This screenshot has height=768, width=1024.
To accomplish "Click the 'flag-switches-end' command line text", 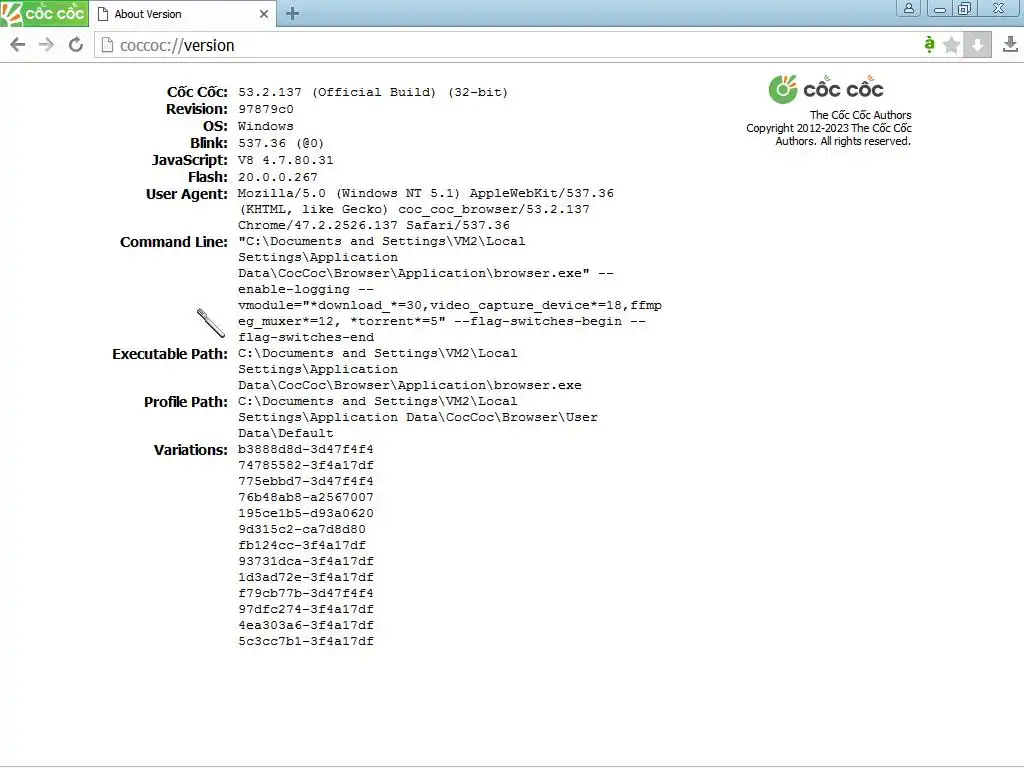I will pyautogui.click(x=306, y=338).
